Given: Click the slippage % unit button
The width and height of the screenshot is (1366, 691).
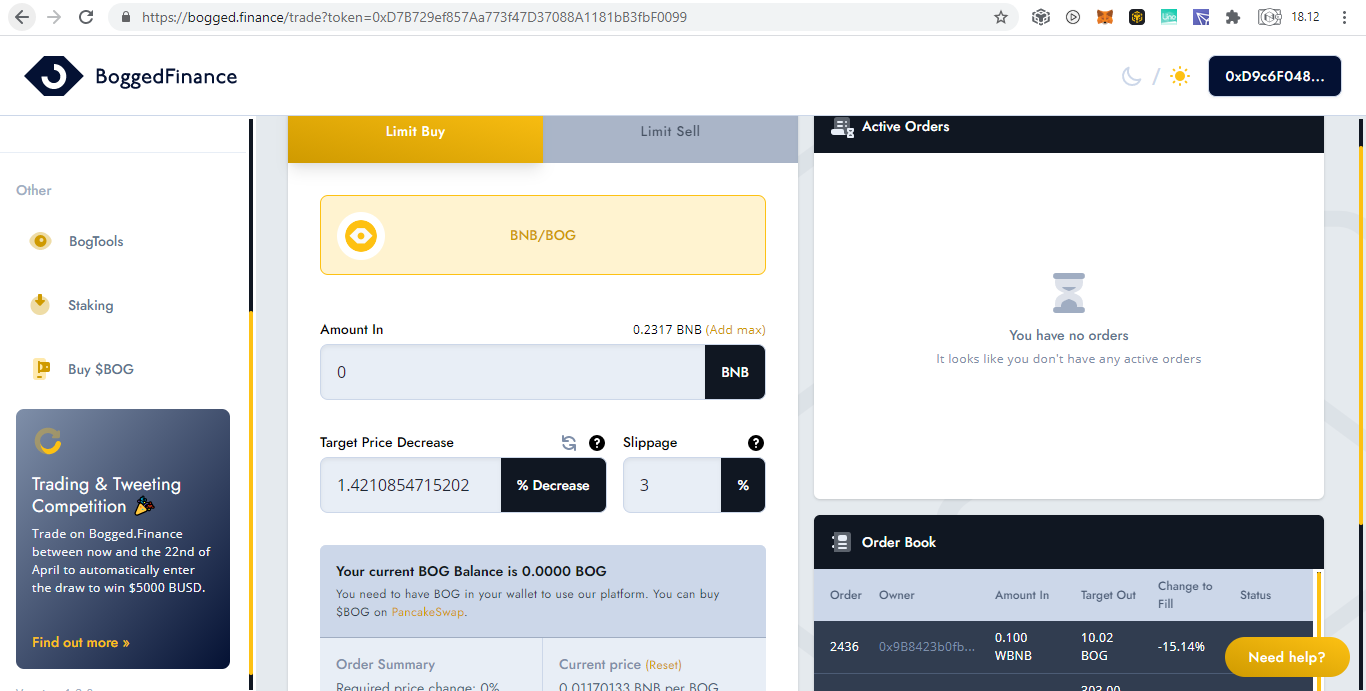Looking at the screenshot, I should (743, 485).
